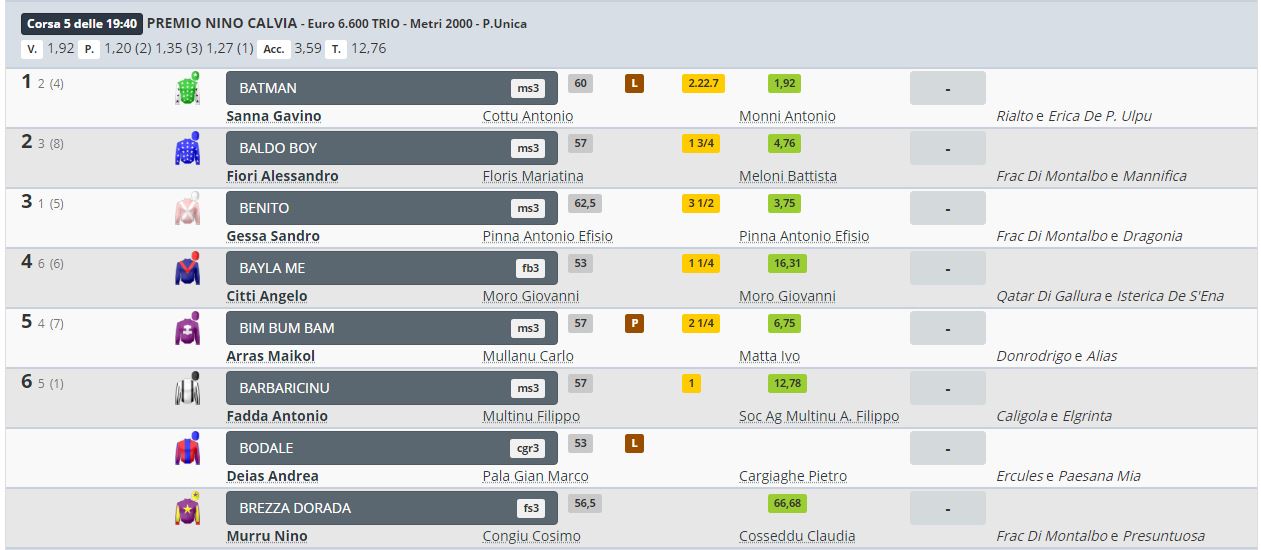Click the grey dash box in Benito's row
Screen dimensions: 1261x550
(x=947, y=208)
